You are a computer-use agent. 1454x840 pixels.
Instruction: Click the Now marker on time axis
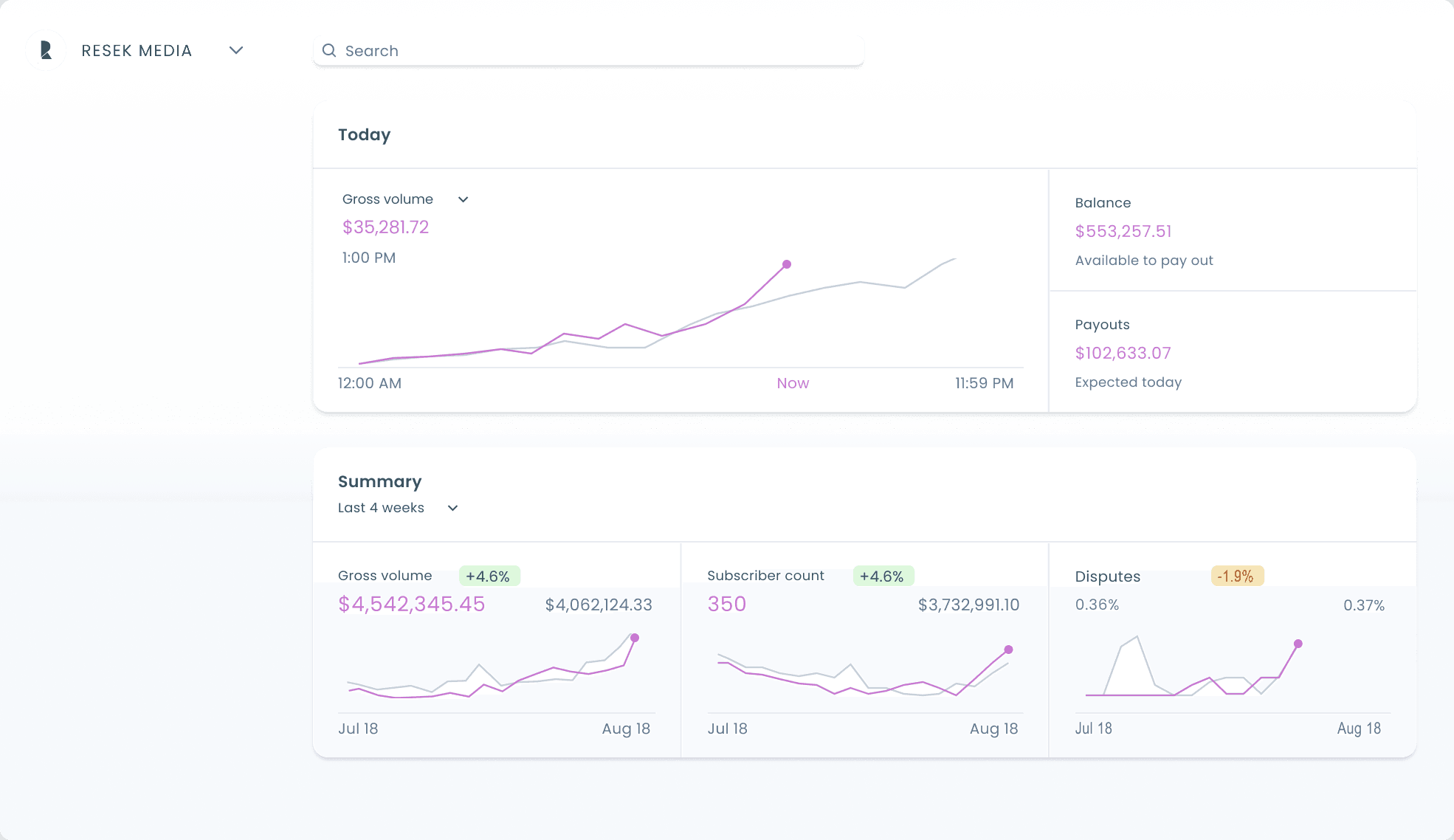point(793,383)
